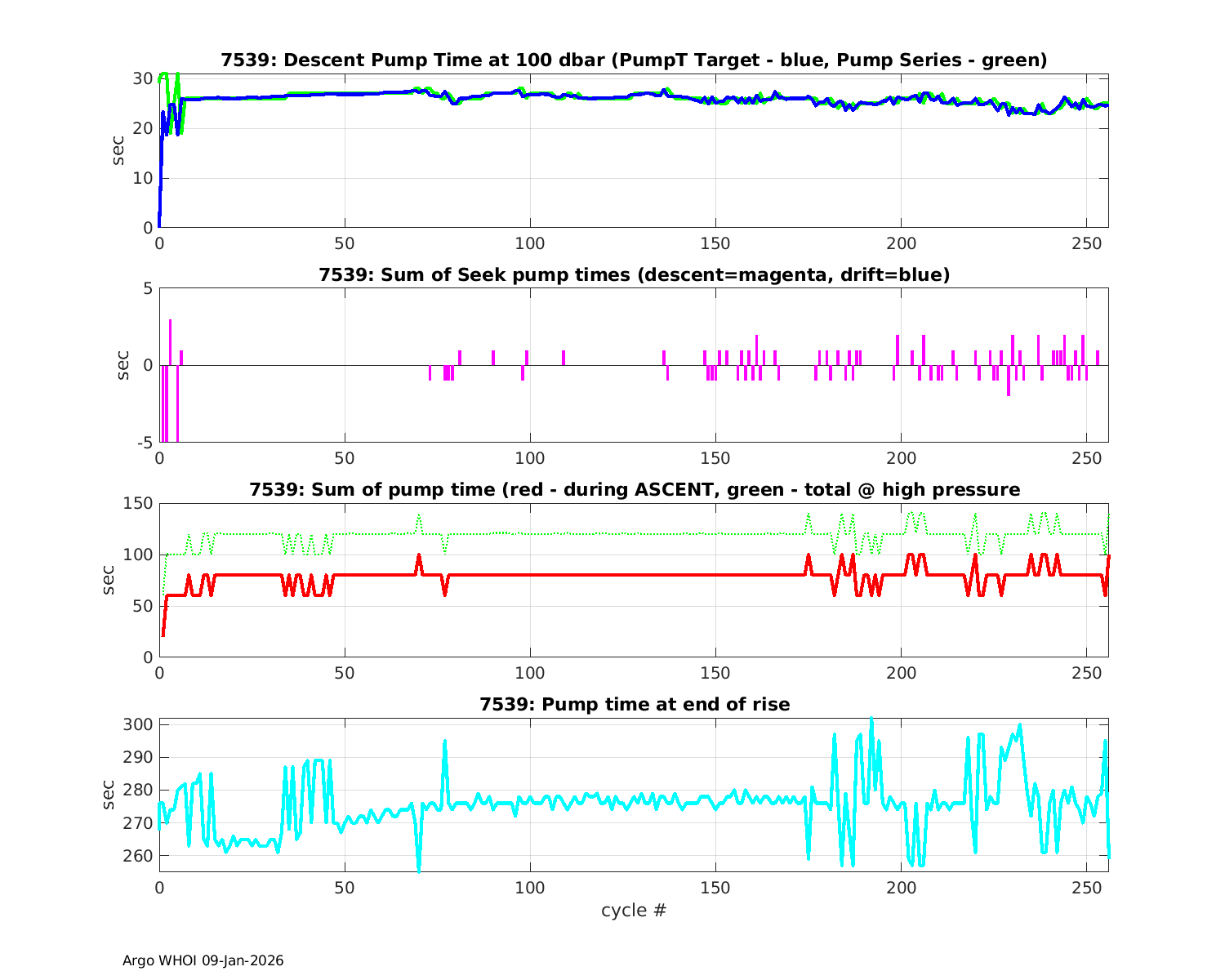This screenshot has height=980, width=1225.
Task: Click the cyan spike near cycle 77
Action: pos(445,742)
